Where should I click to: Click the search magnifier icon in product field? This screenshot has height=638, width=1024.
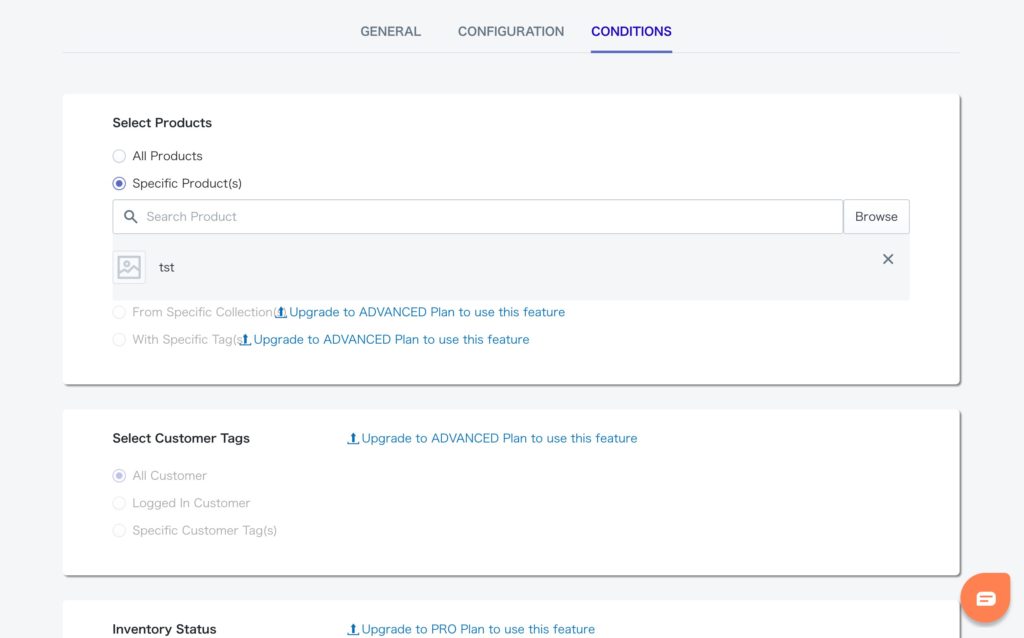pos(130,217)
